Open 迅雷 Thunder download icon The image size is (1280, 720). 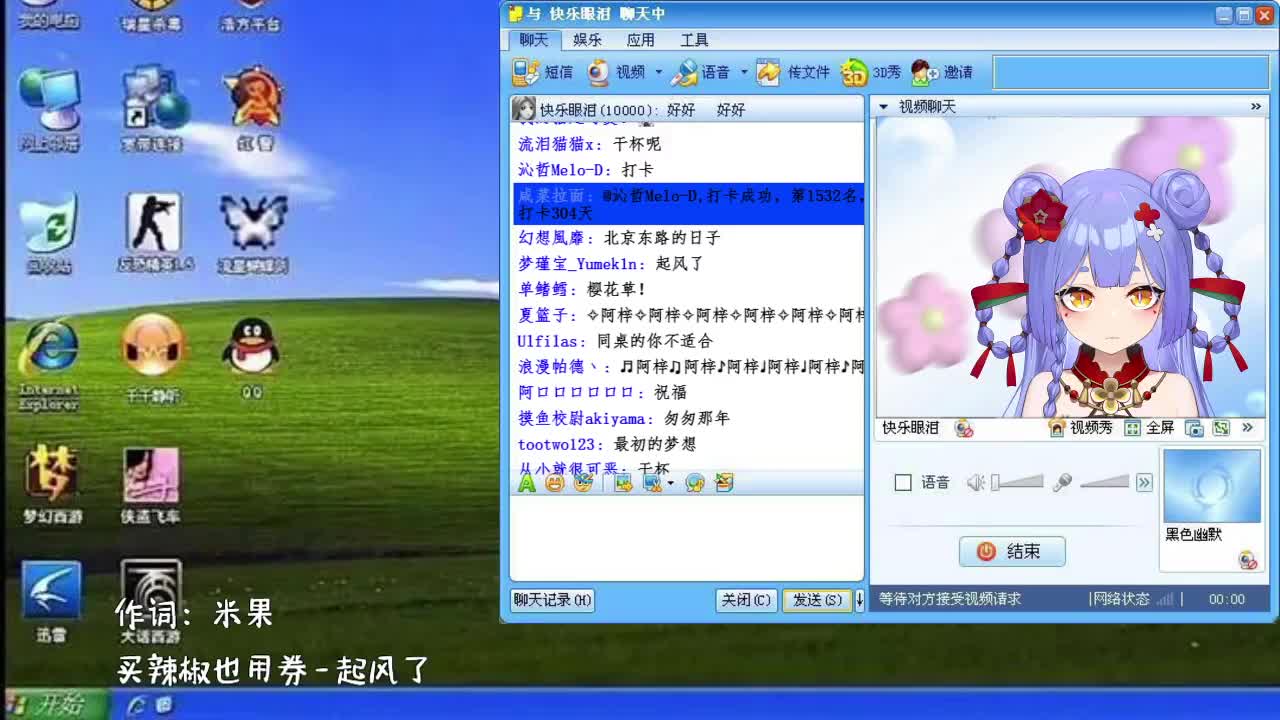click(51, 602)
